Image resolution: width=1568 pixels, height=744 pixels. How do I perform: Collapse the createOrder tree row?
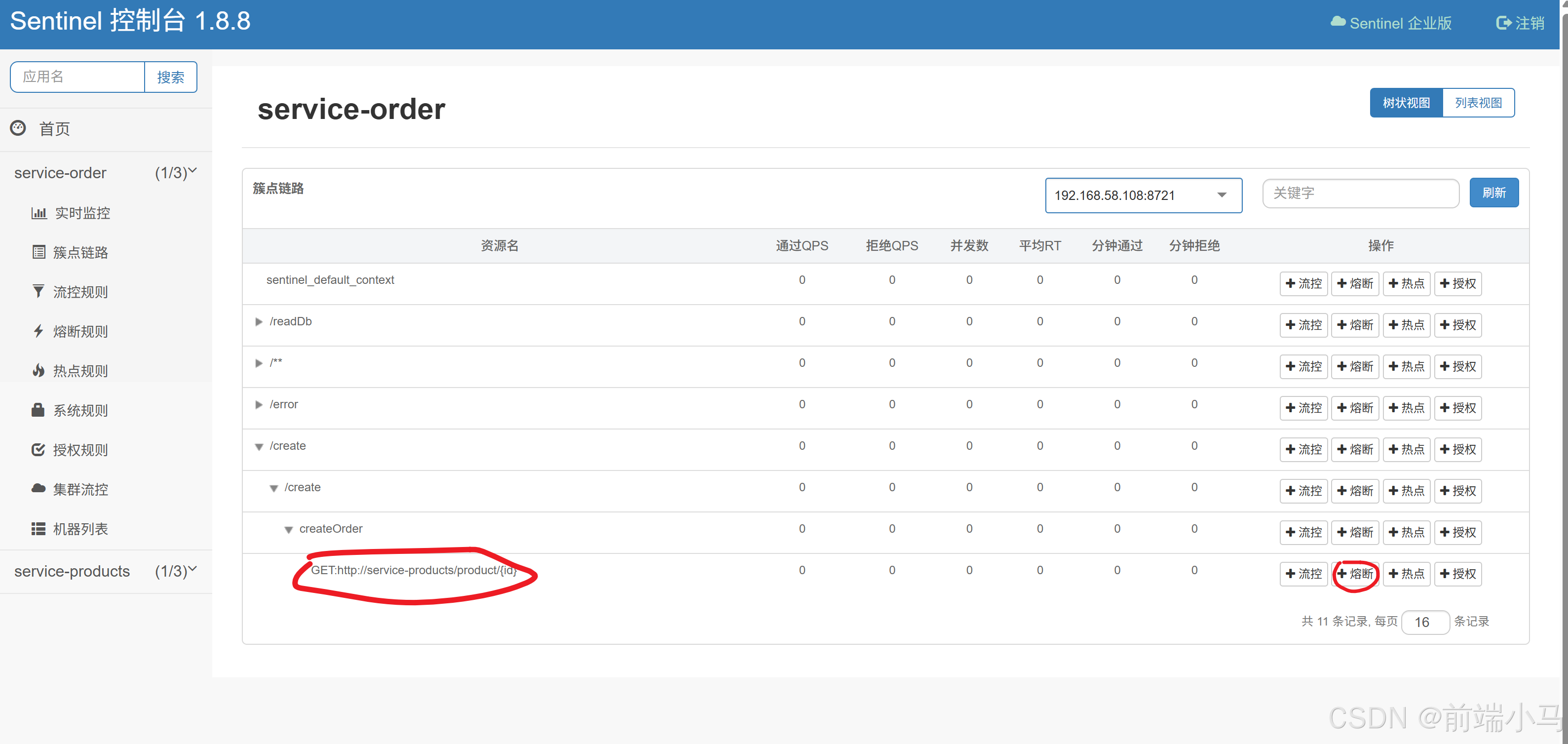289,530
